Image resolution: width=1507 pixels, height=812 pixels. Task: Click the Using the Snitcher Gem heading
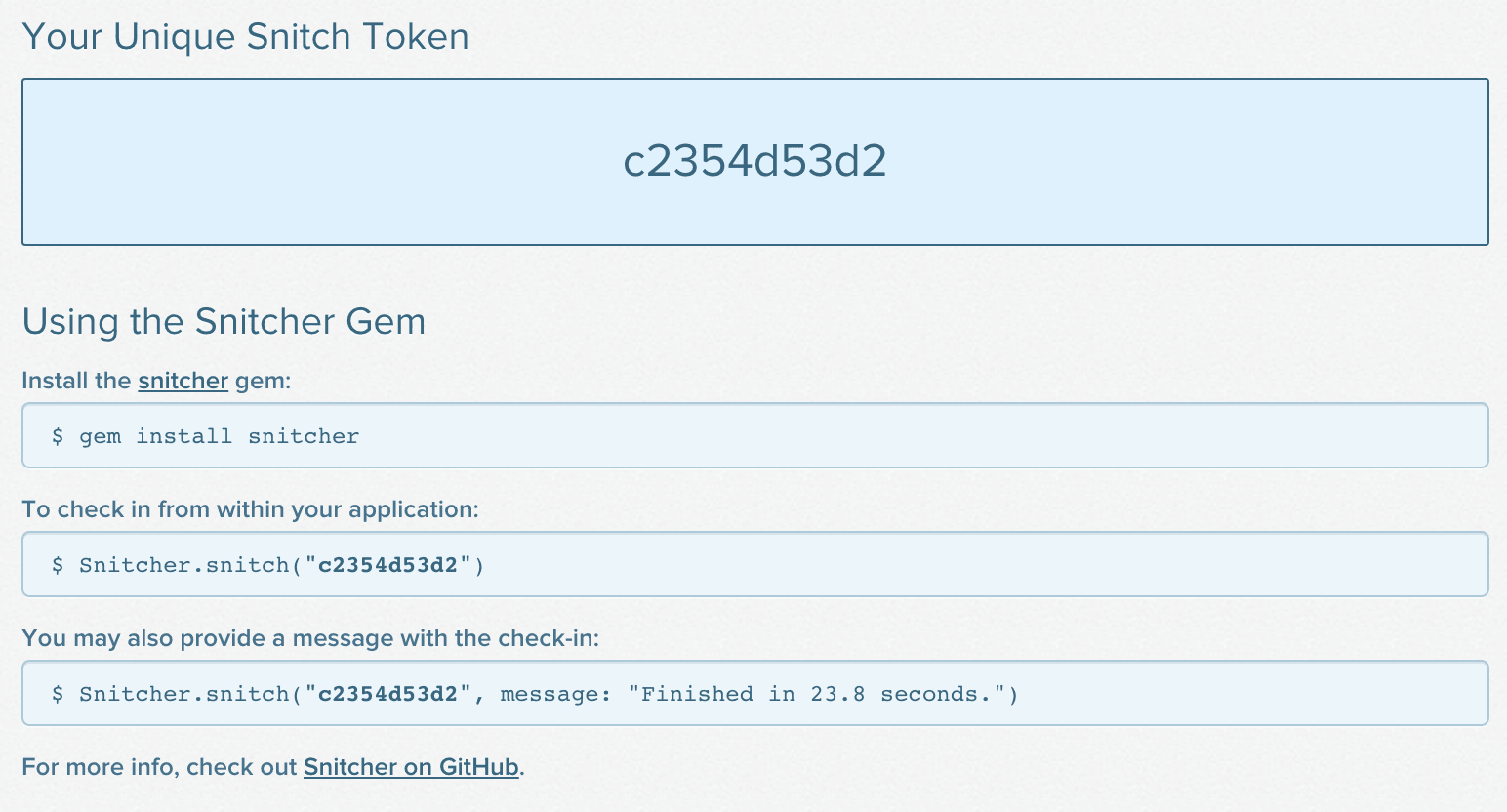pos(224,321)
